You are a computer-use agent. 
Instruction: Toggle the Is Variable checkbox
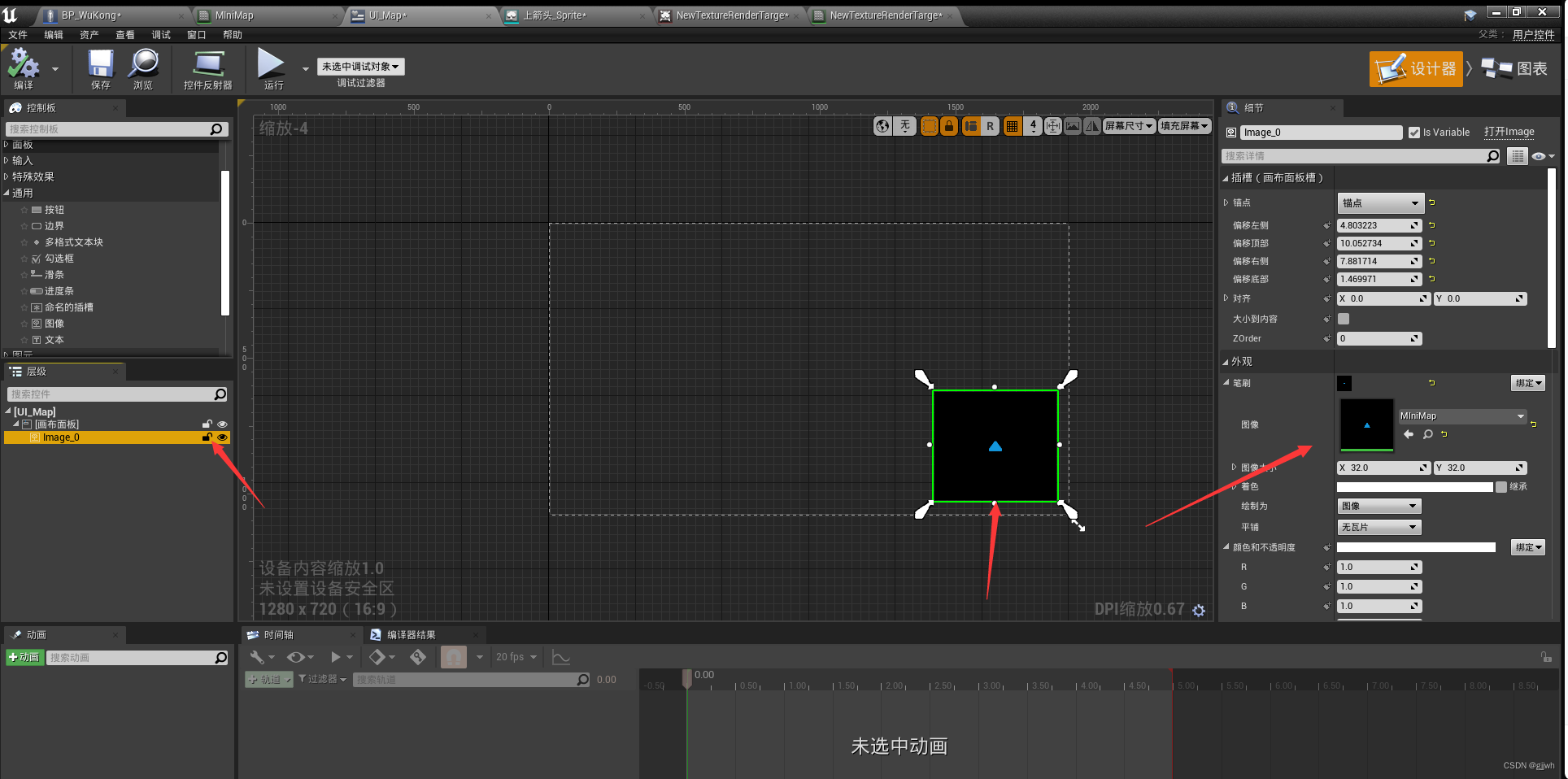point(1414,133)
